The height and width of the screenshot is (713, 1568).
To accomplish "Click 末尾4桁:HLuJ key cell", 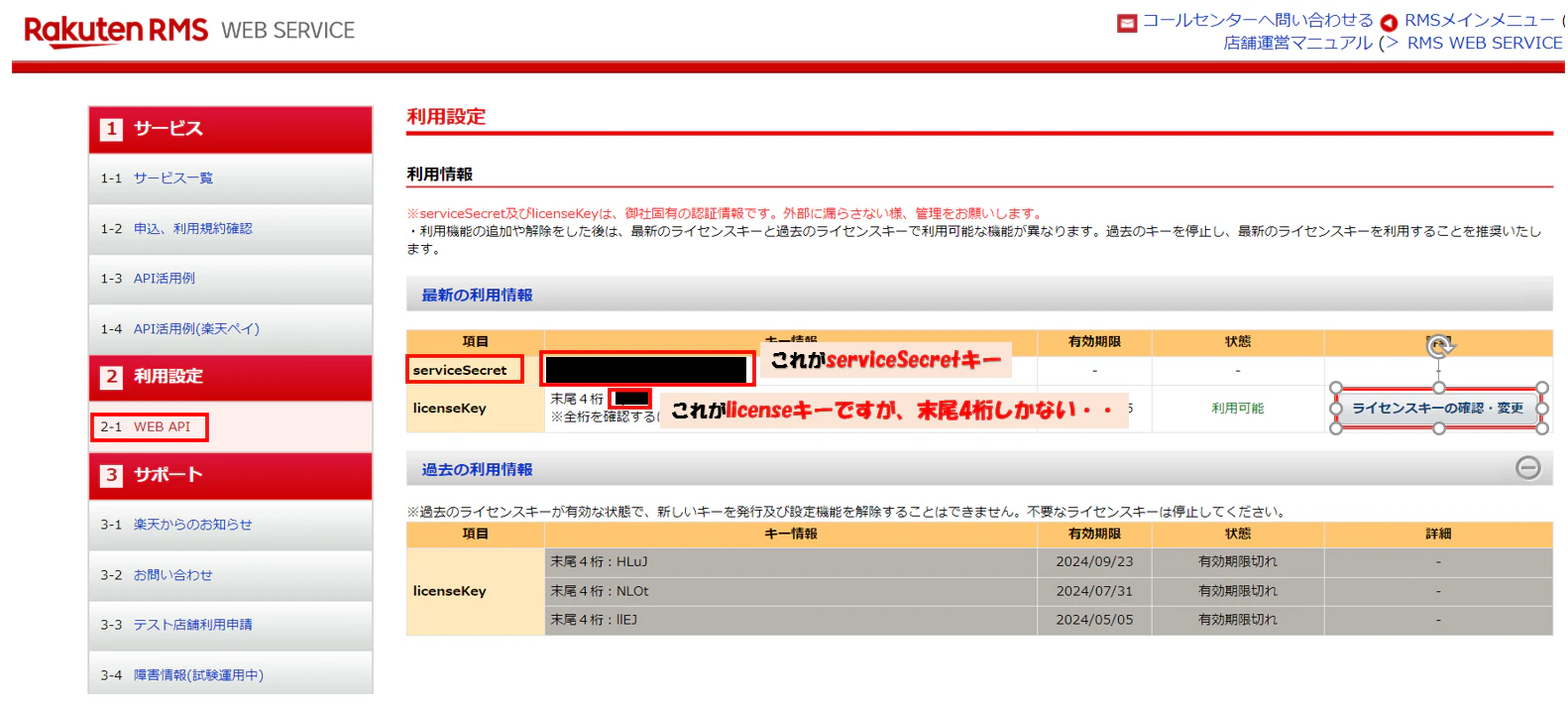I will tap(791, 562).
